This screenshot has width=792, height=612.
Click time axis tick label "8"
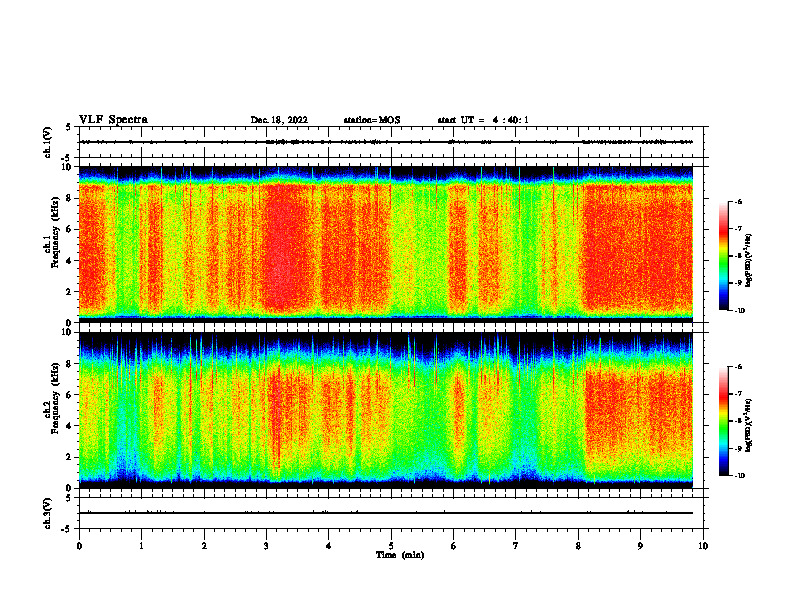click(x=578, y=546)
